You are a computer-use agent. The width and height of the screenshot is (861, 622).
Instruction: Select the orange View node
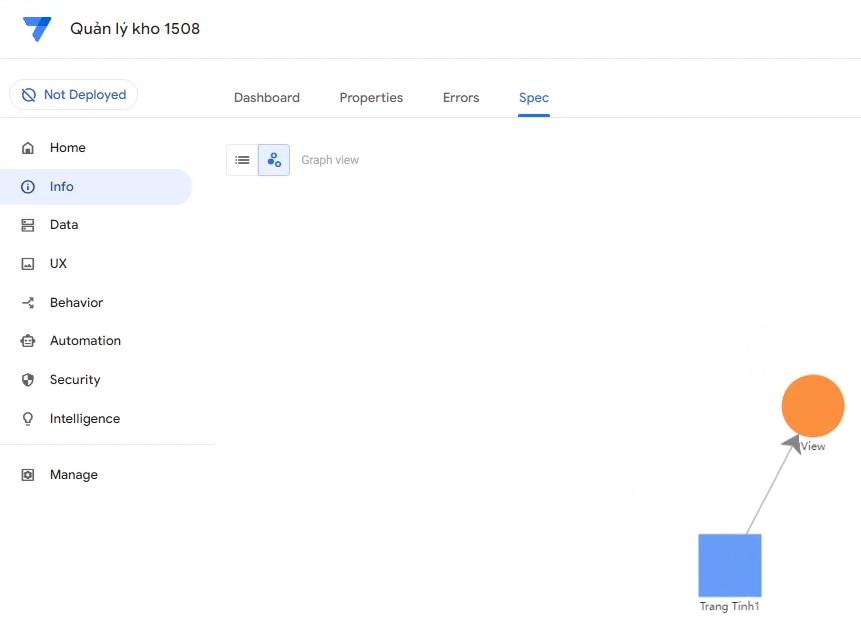pos(813,406)
